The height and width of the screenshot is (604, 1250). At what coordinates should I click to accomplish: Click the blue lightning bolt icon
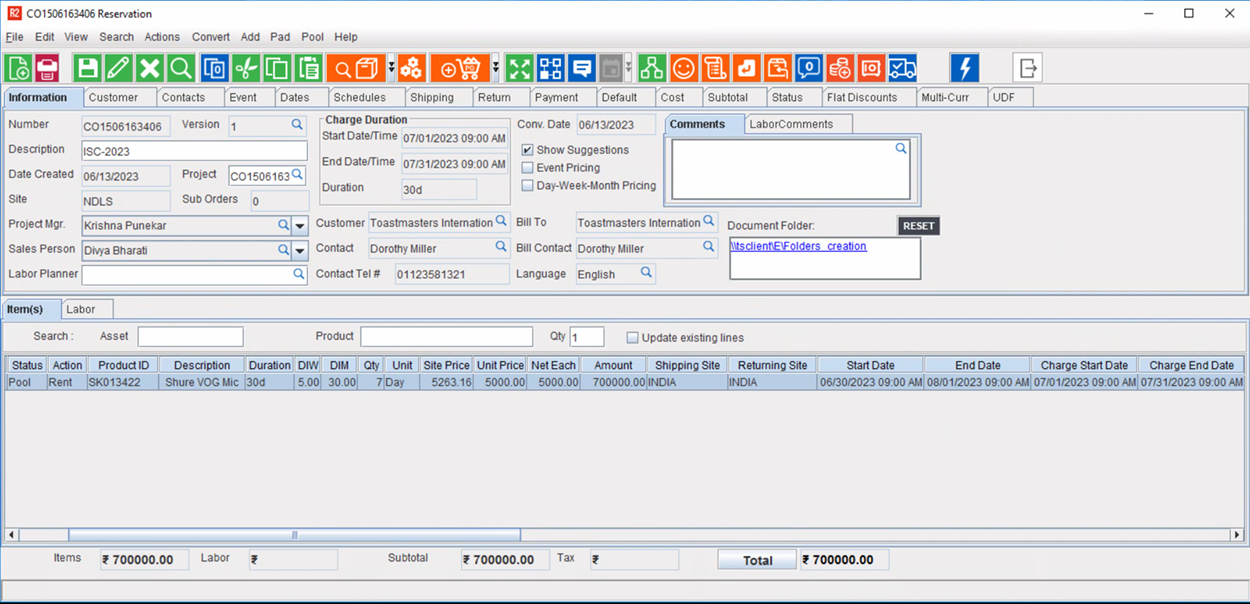pyautogui.click(x=964, y=68)
